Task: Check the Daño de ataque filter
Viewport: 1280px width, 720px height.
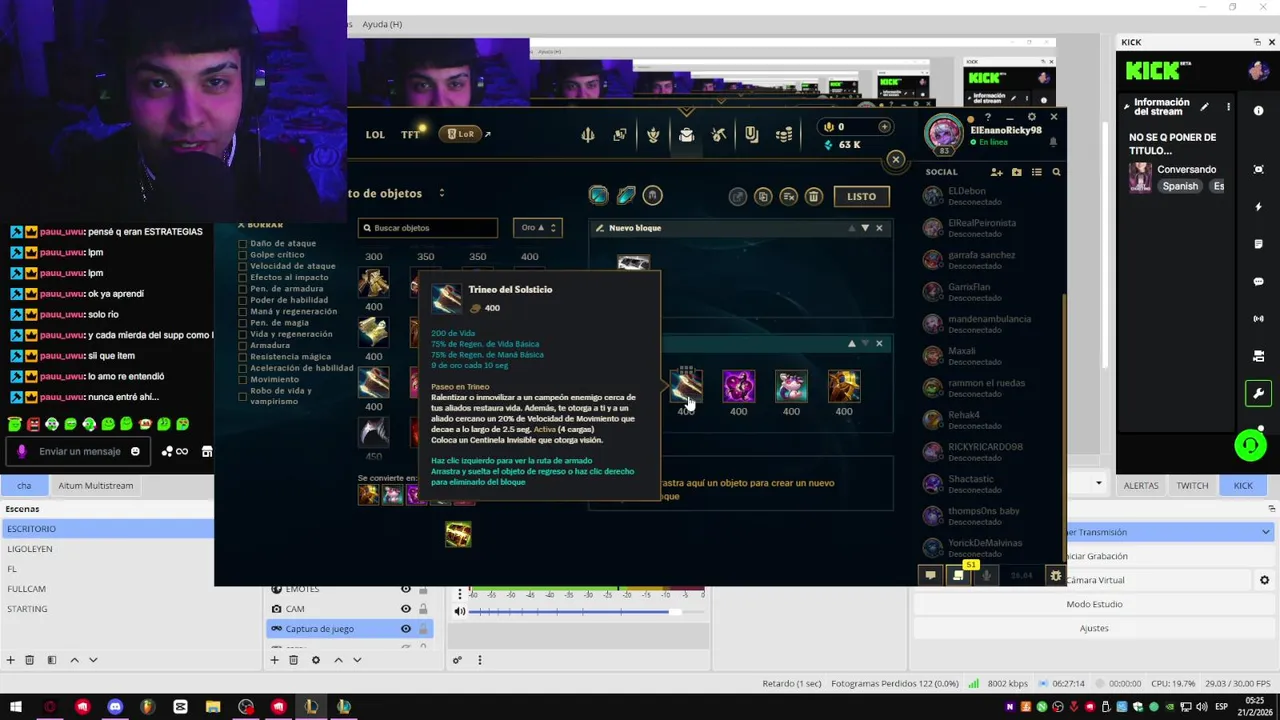Action: (x=242, y=243)
